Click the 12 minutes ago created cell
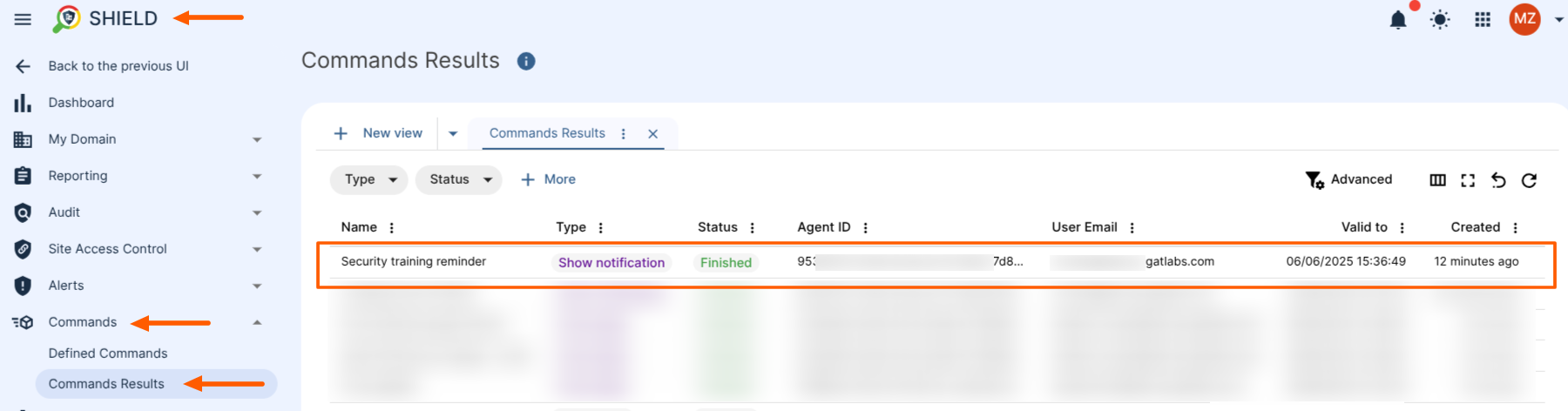1568x411 pixels. pyautogui.click(x=1477, y=261)
